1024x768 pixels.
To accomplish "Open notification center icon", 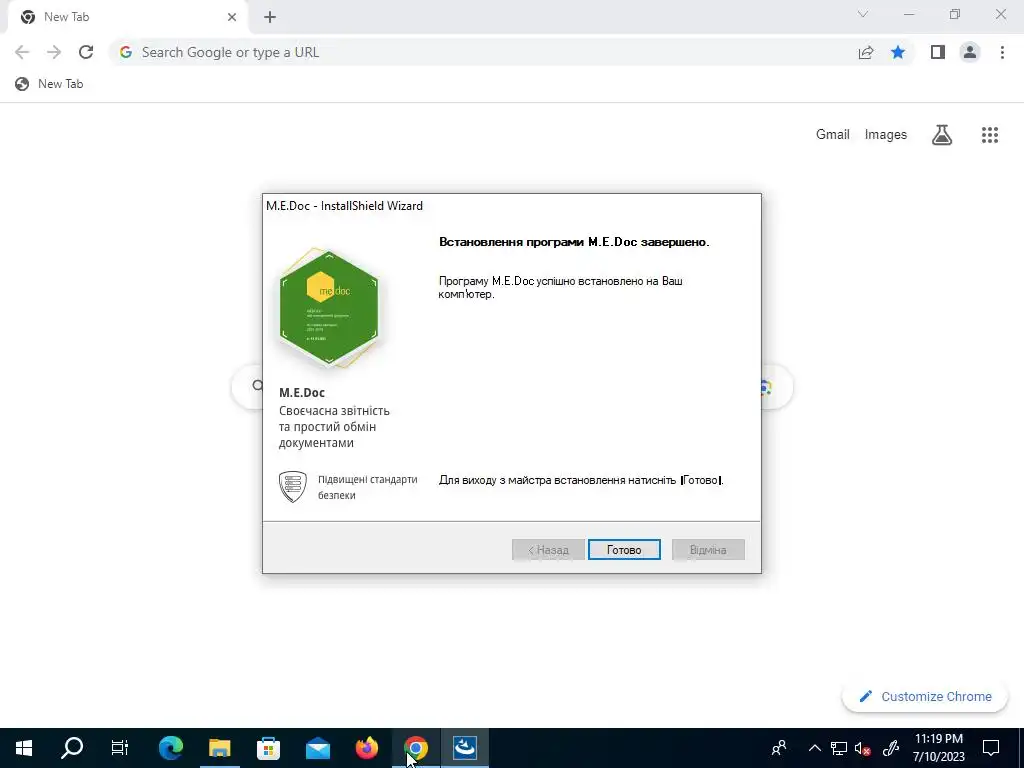I will point(991,748).
